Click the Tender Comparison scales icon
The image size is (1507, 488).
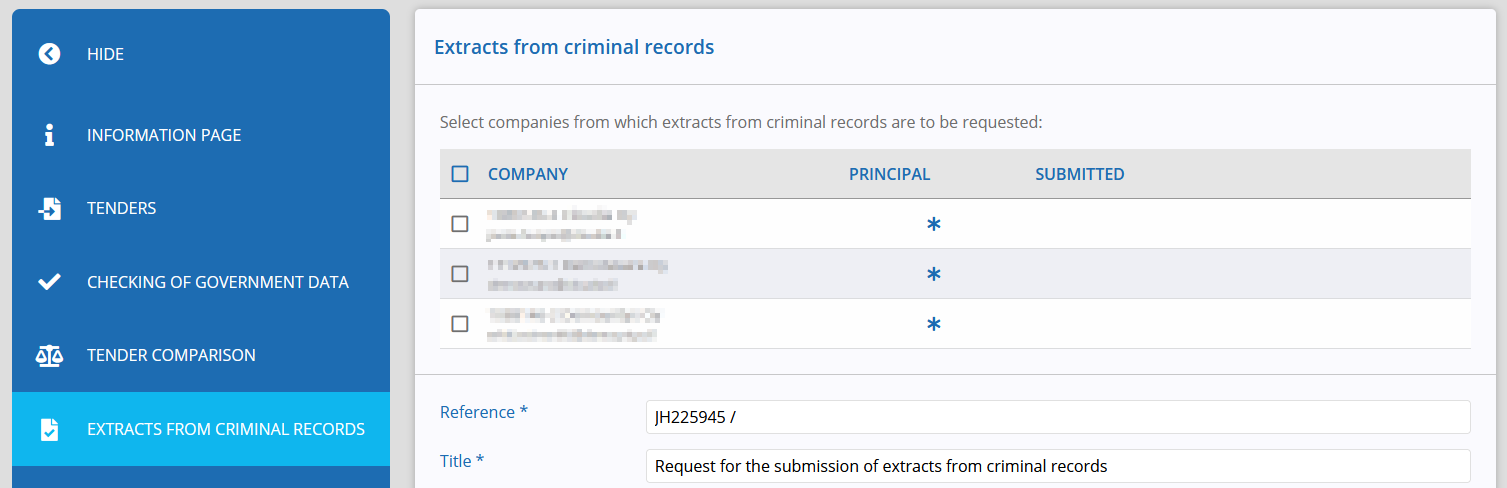[x=49, y=355]
